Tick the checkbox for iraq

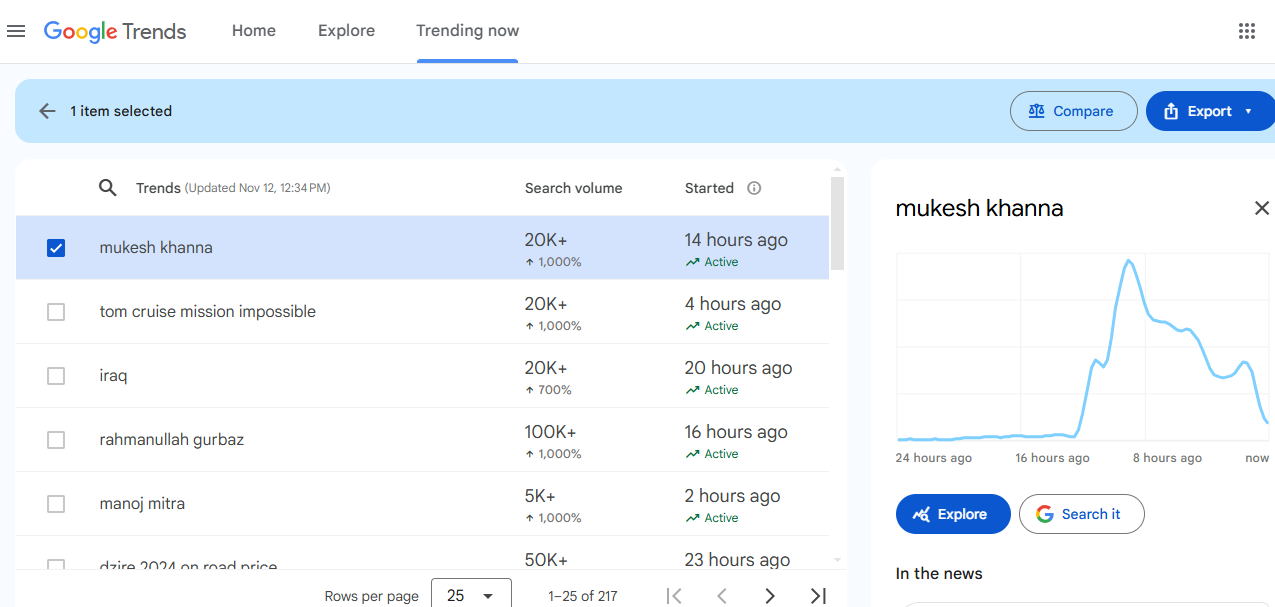(x=56, y=376)
